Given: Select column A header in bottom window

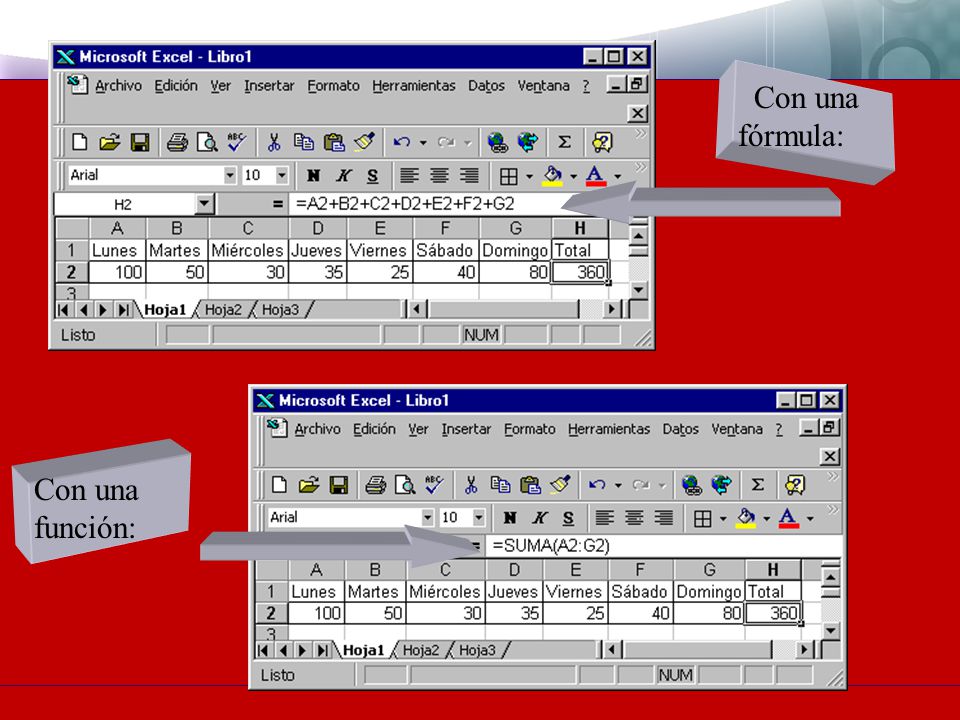Looking at the screenshot, I should [316, 570].
